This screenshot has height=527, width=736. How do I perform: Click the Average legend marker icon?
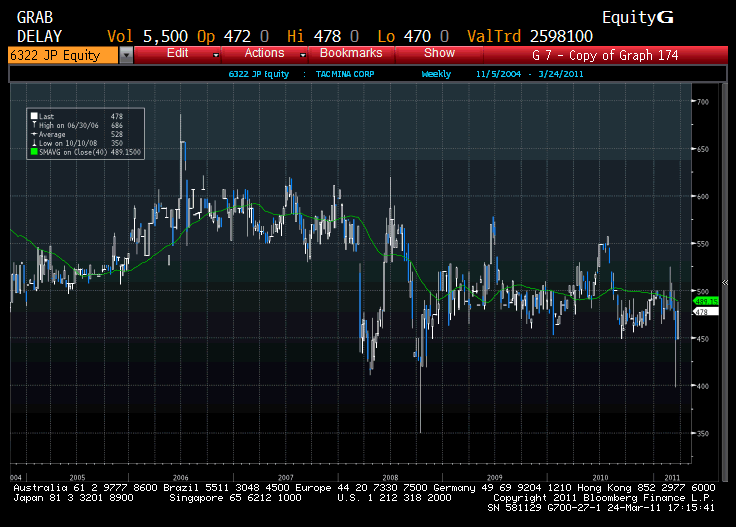[x=34, y=134]
